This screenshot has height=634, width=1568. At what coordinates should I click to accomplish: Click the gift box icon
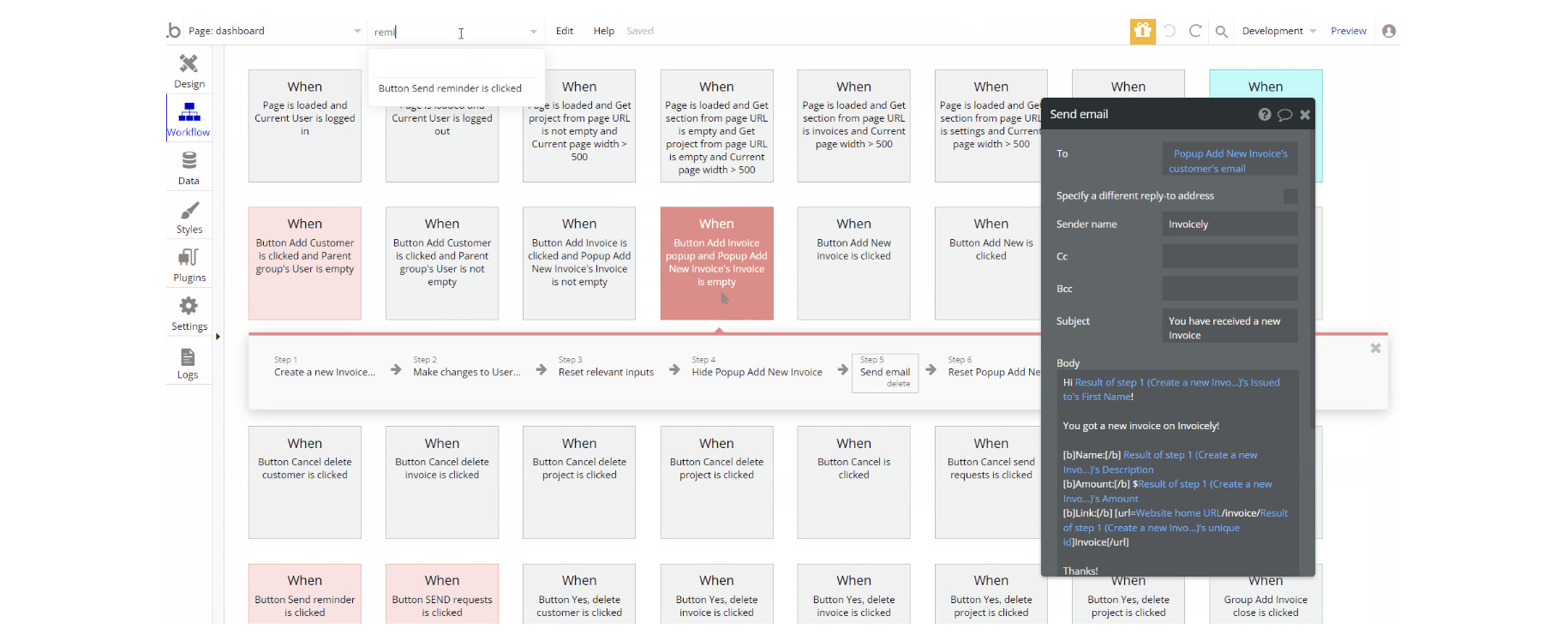click(1142, 31)
